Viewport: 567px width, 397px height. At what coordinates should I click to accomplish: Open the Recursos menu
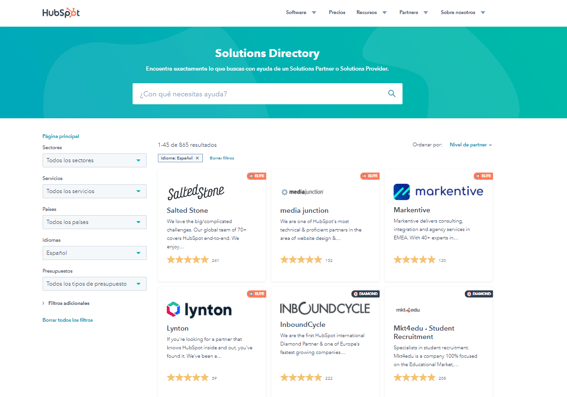(x=371, y=12)
